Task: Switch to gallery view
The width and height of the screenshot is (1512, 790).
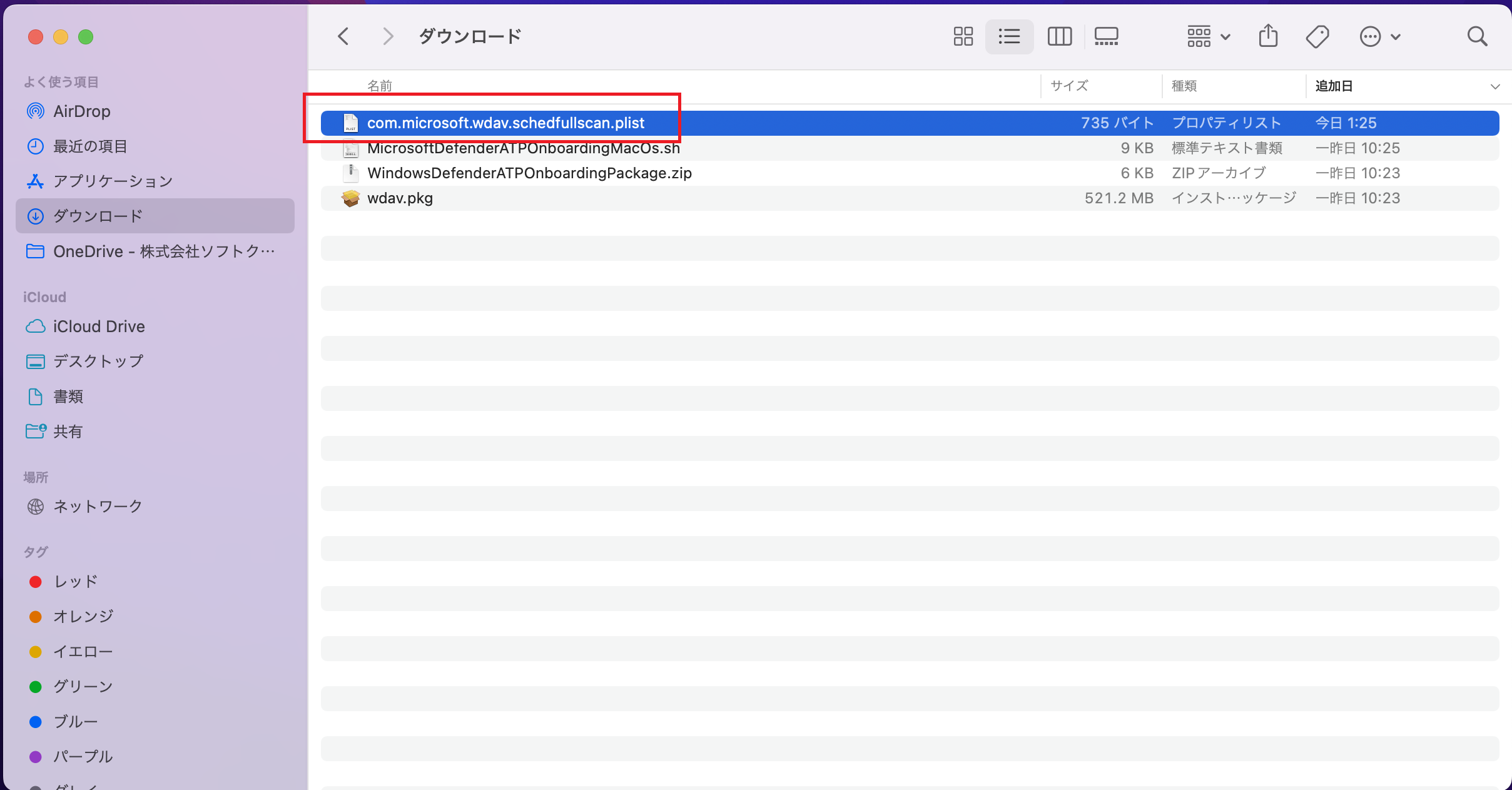Action: 1107,35
